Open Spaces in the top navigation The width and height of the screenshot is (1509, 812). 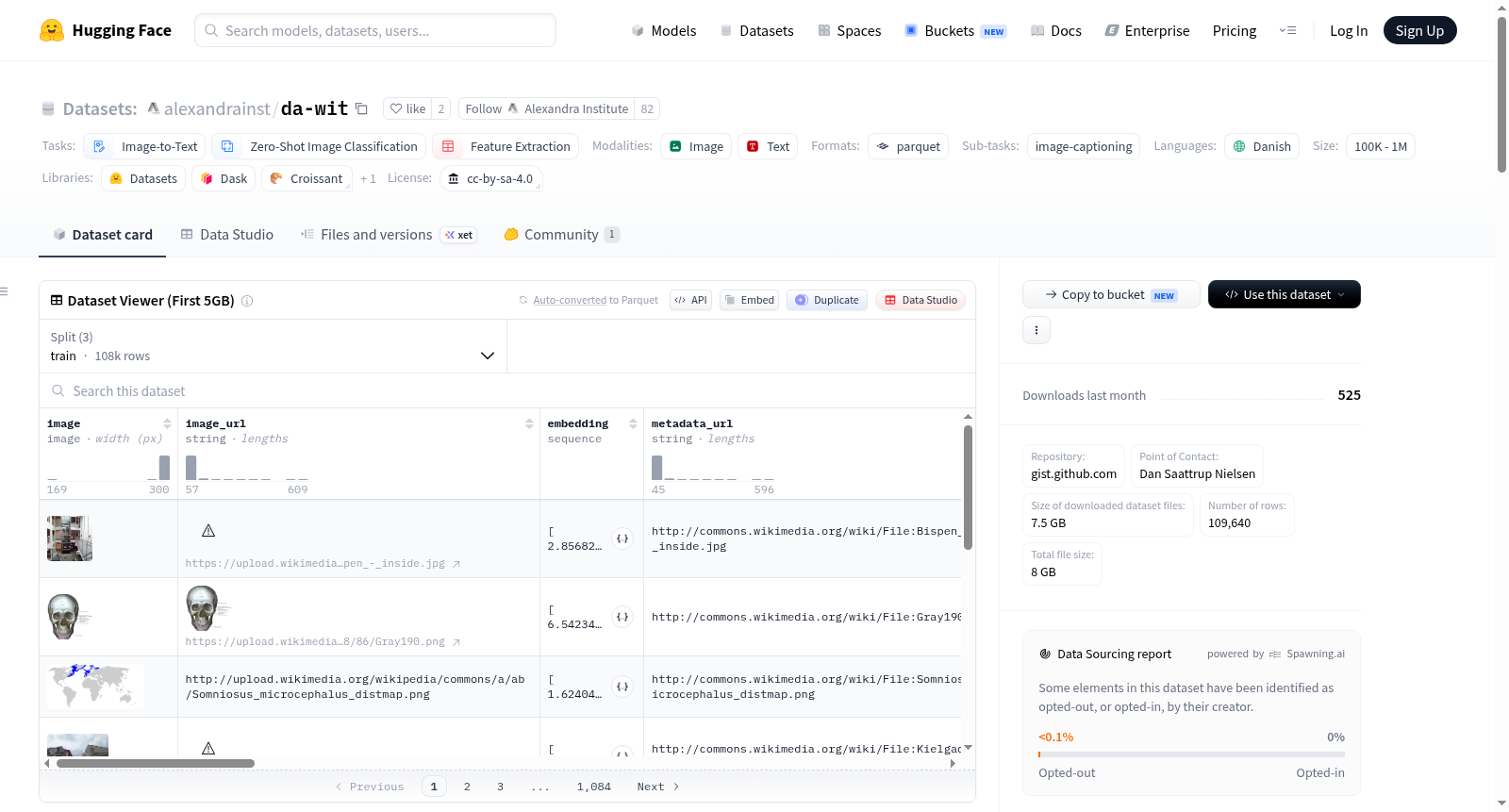tap(850, 30)
